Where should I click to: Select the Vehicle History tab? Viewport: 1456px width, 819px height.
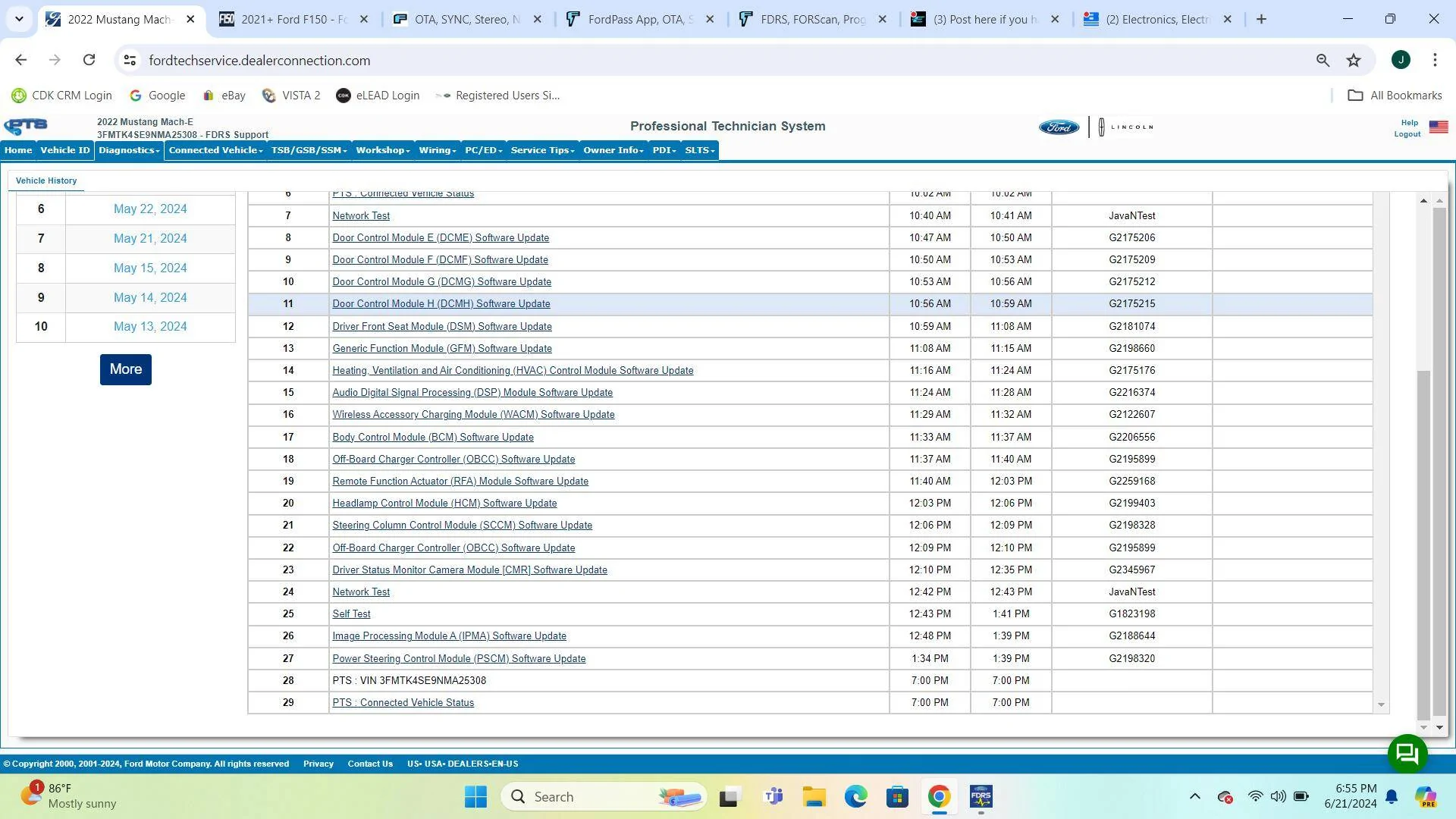pyautogui.click(x=46, y=180)
